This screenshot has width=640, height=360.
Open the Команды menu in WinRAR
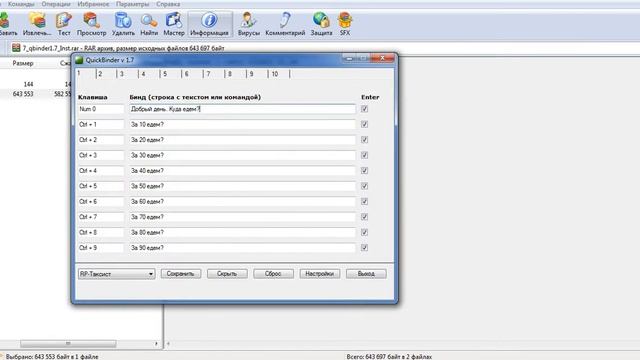pos(21,4)
